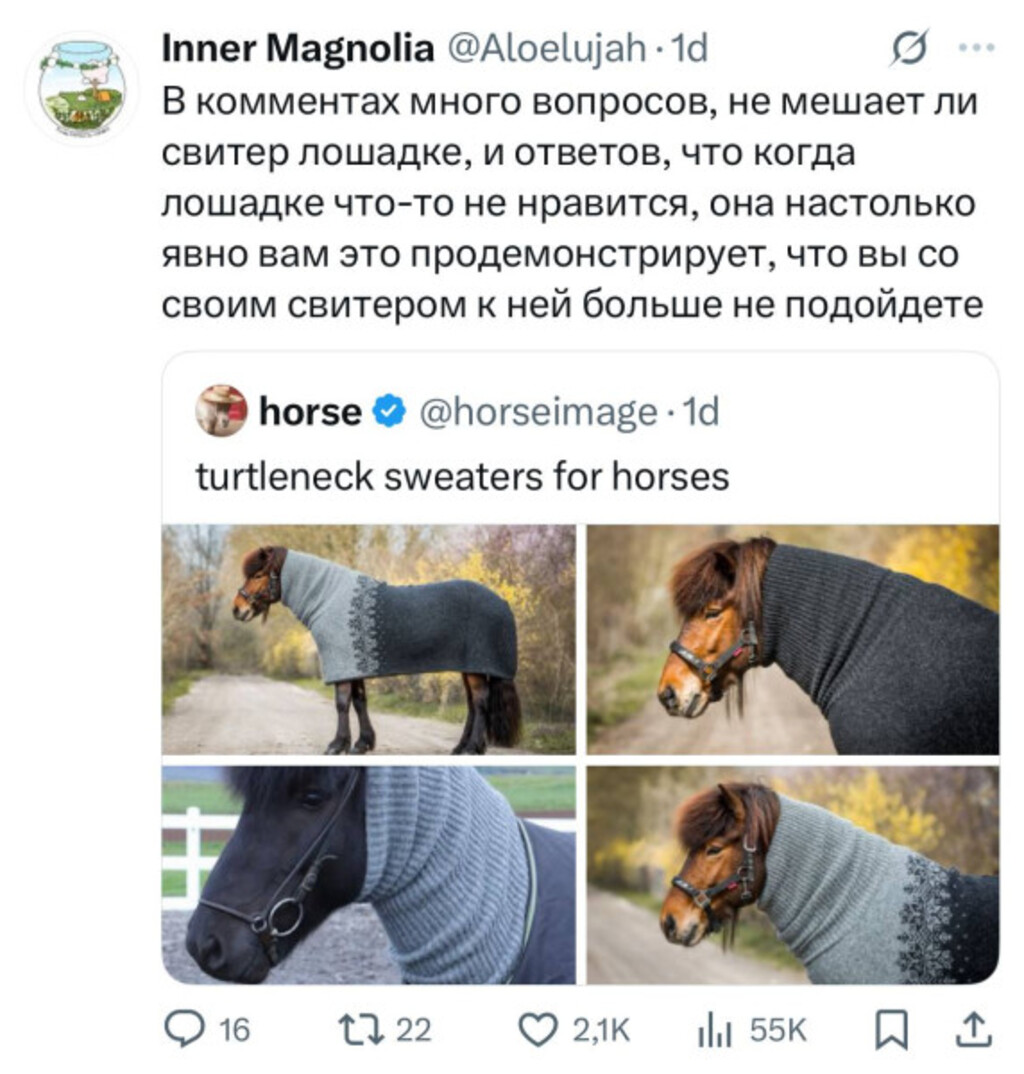Image resolution: width=1024 pixels, height=1074 pixels.
Task: Open black horse gray sweater photo
Action: coord(368,875)
